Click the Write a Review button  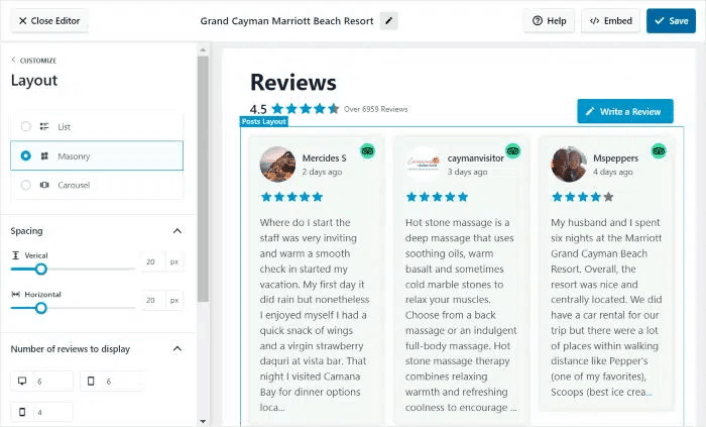pyautogui.click(x=625, y=111)
